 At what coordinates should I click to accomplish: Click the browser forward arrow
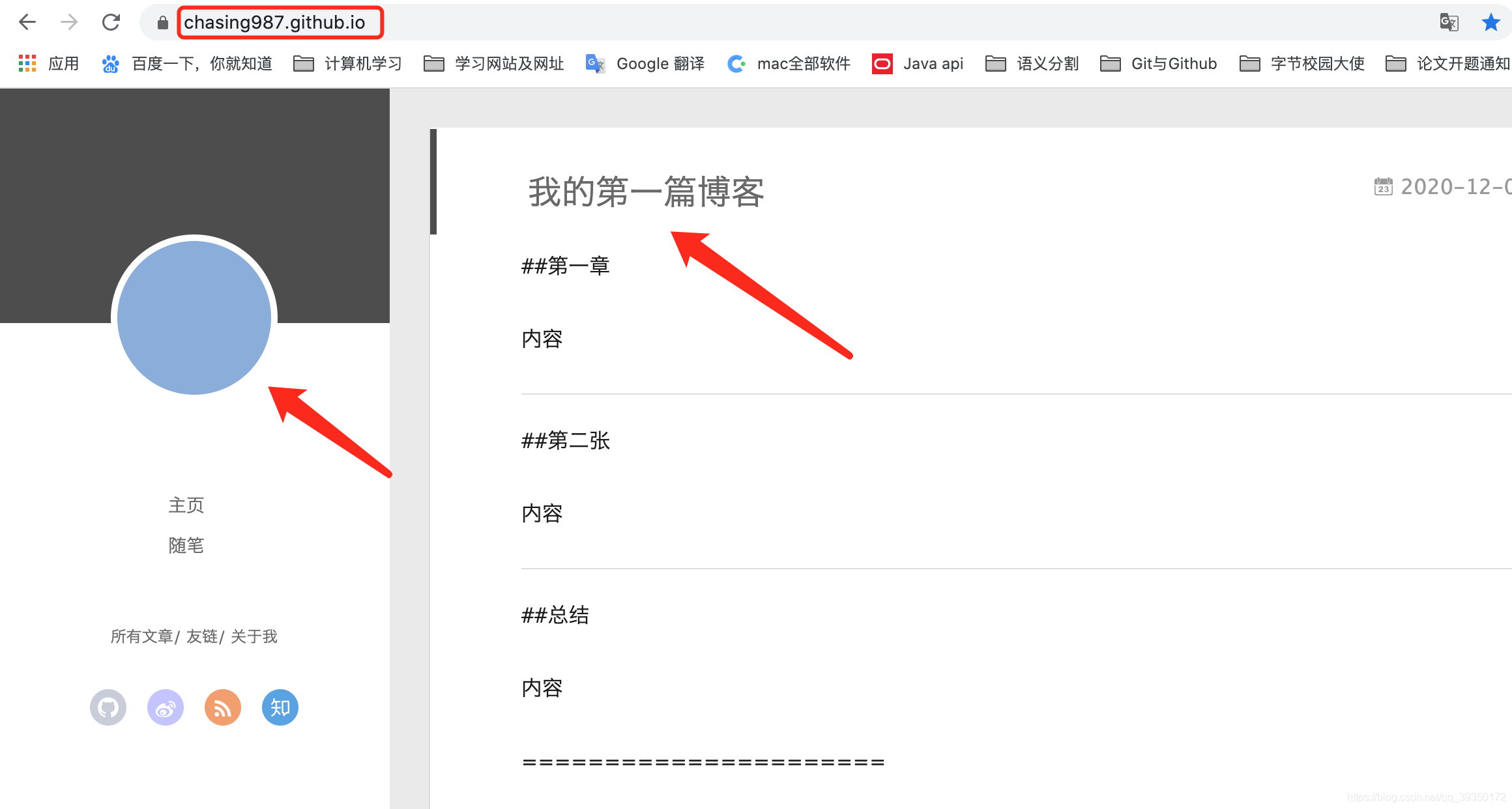pos(69,23)
